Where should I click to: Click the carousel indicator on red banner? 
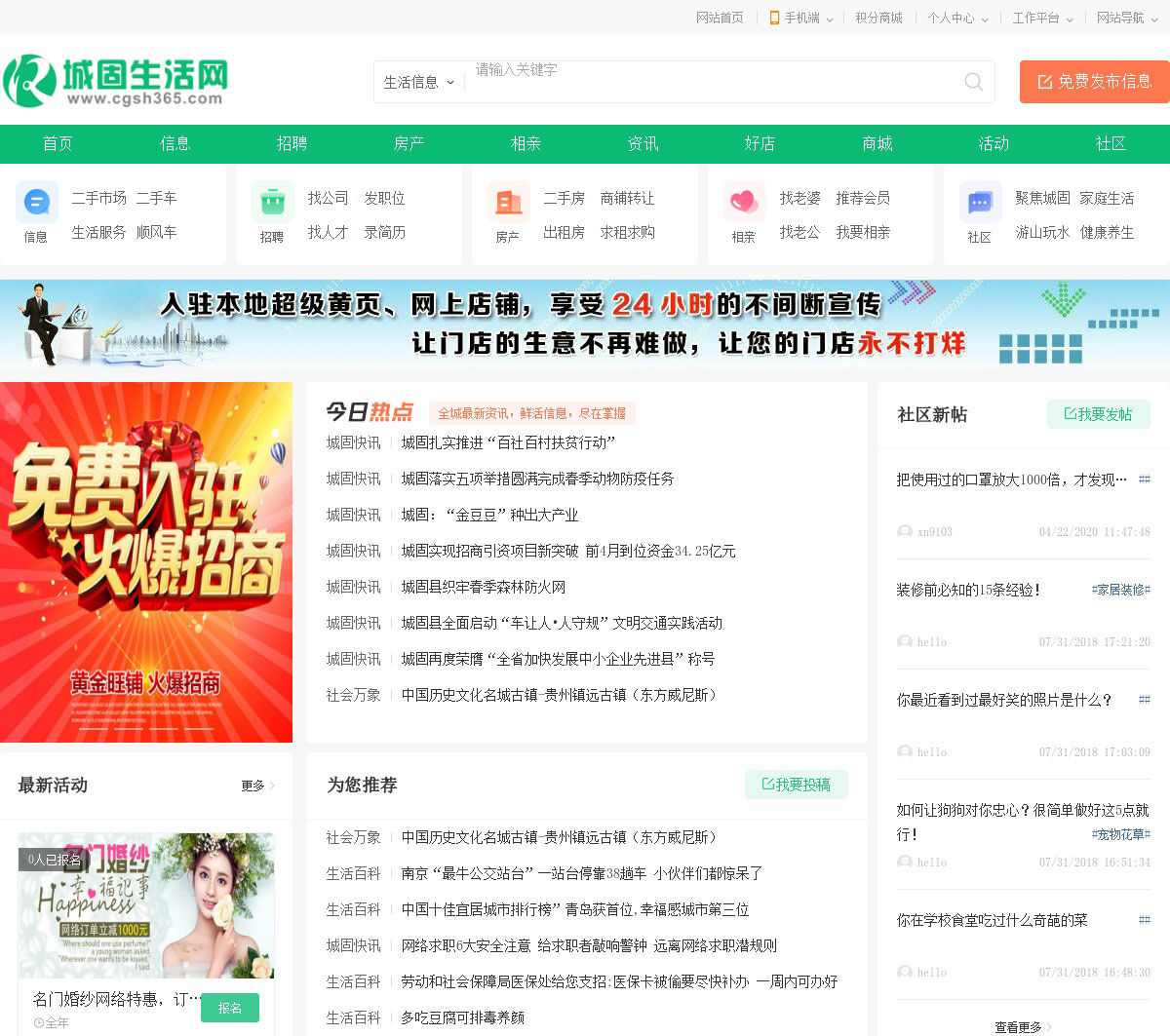click(x=146, y=728)
